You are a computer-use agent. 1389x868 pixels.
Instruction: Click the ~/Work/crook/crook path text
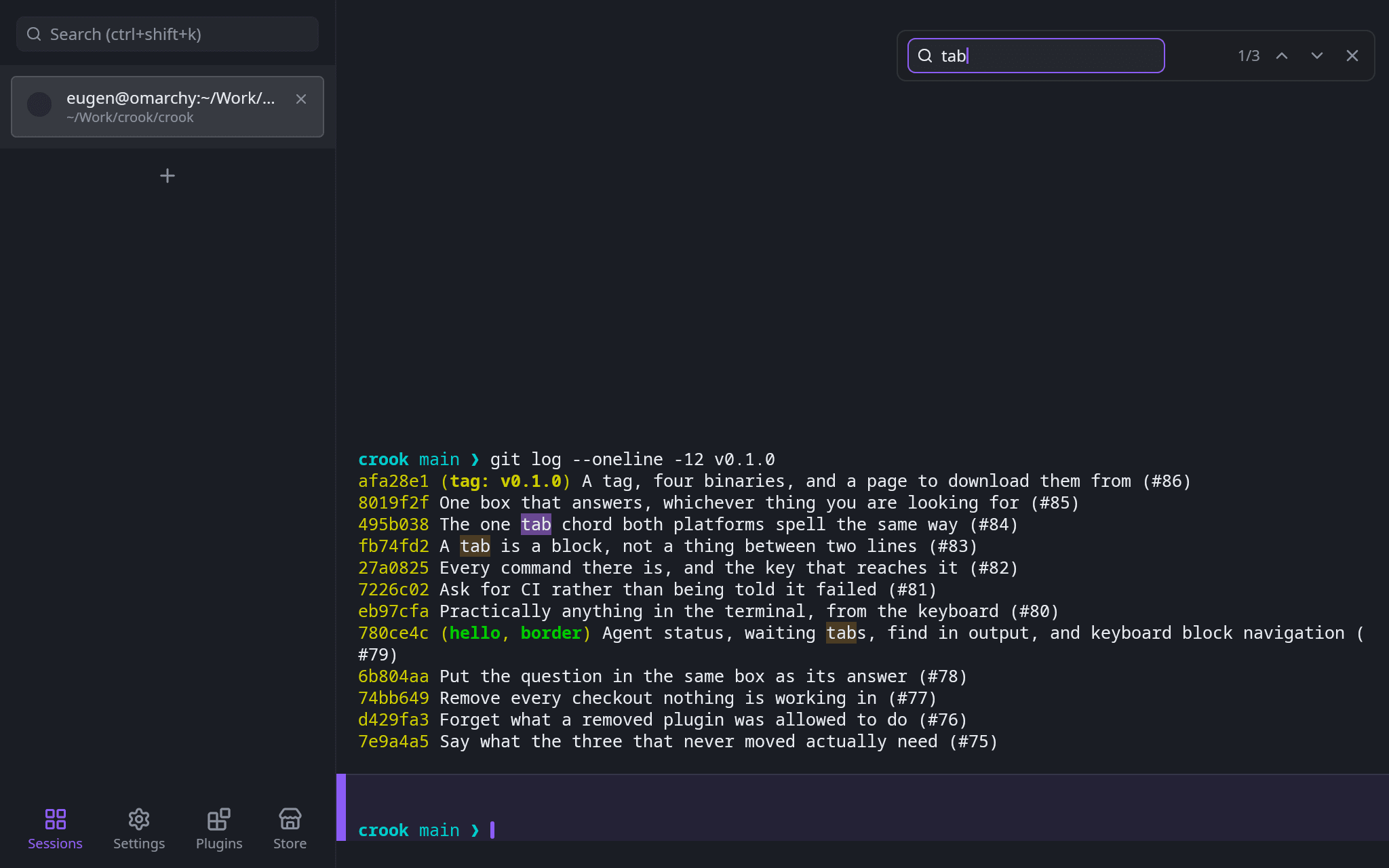tap(130, 117)
